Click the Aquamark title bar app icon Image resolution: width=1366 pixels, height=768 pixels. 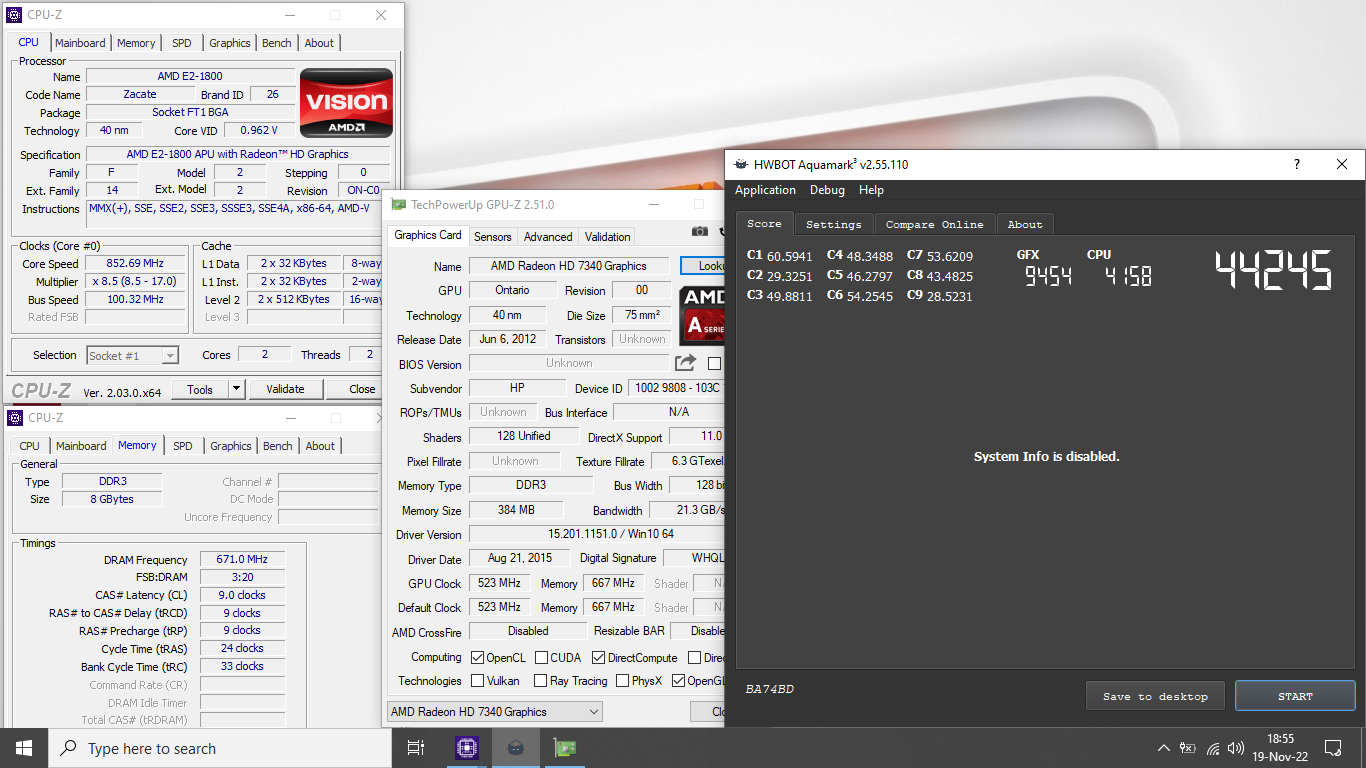point(740,165)
